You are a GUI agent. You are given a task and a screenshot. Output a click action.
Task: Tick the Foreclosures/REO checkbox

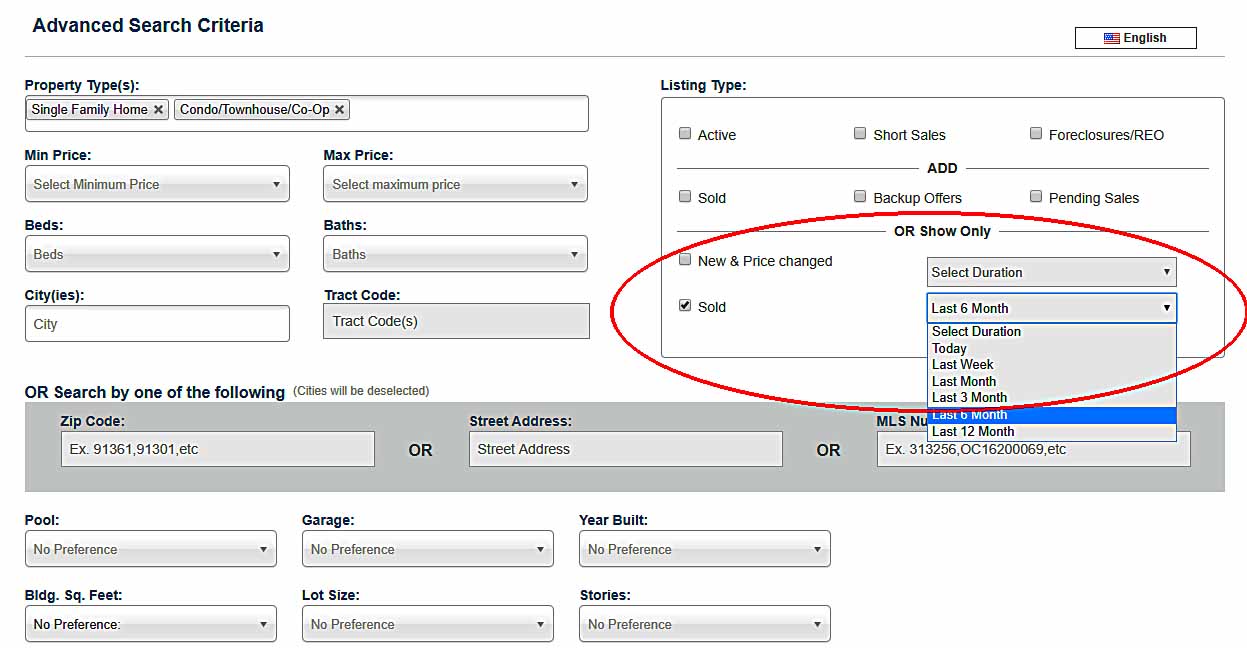(x=1036, y=134)
